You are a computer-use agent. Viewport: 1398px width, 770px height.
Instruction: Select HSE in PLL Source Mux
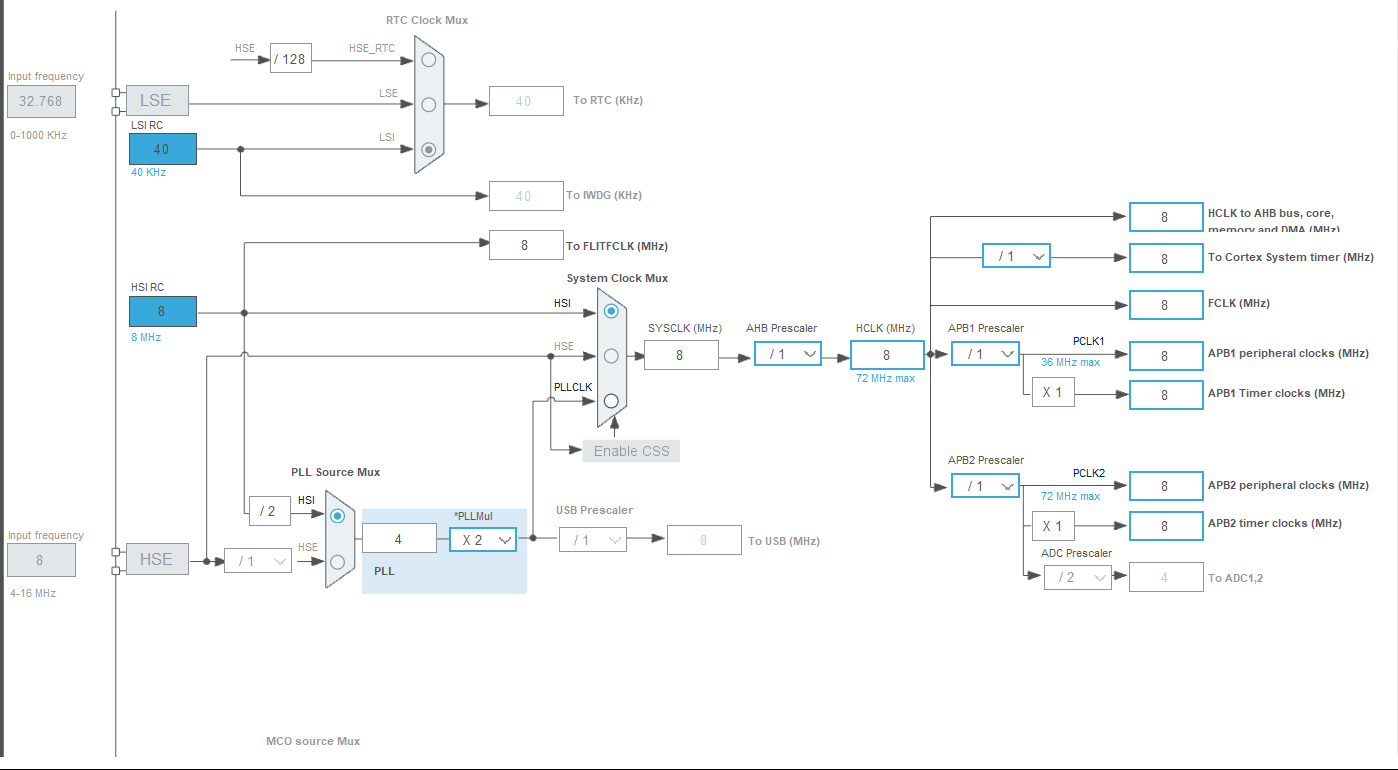point(338,561)
